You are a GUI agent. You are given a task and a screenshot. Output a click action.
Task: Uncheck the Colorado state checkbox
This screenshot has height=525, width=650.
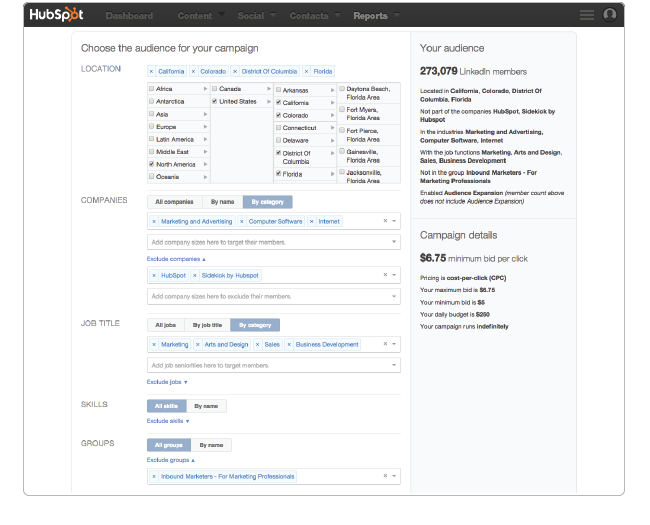click(279, 115)
